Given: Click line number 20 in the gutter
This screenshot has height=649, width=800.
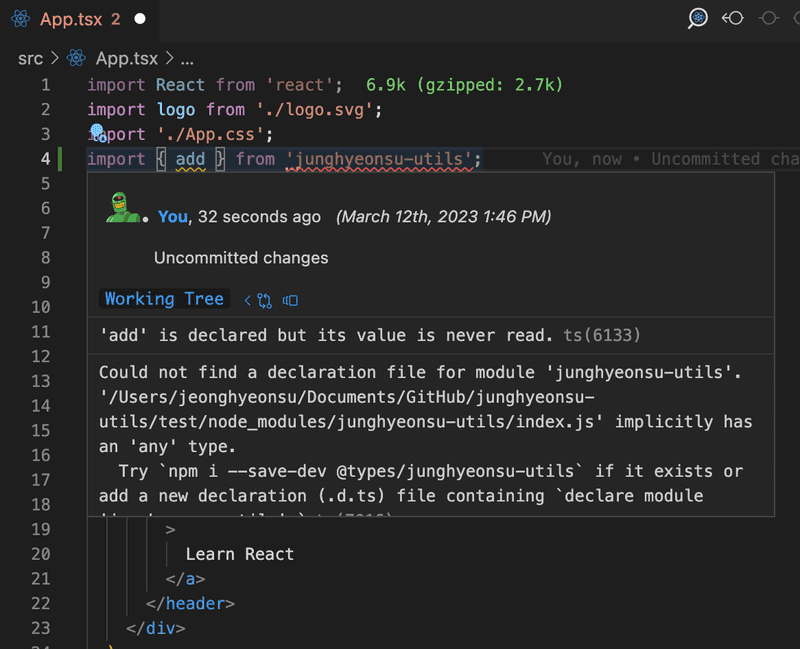Looking at the screenshot, I should coord(41,554).
